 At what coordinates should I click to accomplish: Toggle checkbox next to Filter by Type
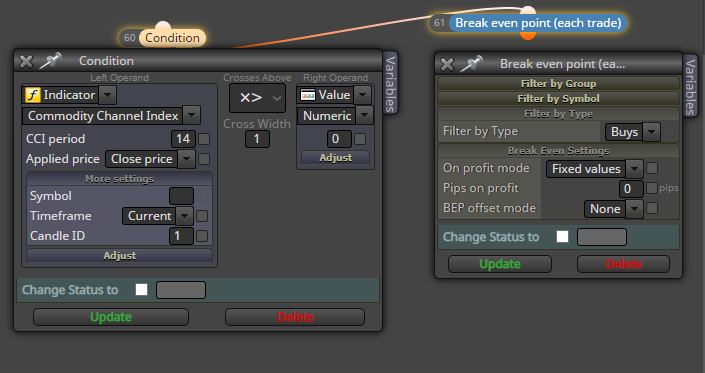point(669,132)
